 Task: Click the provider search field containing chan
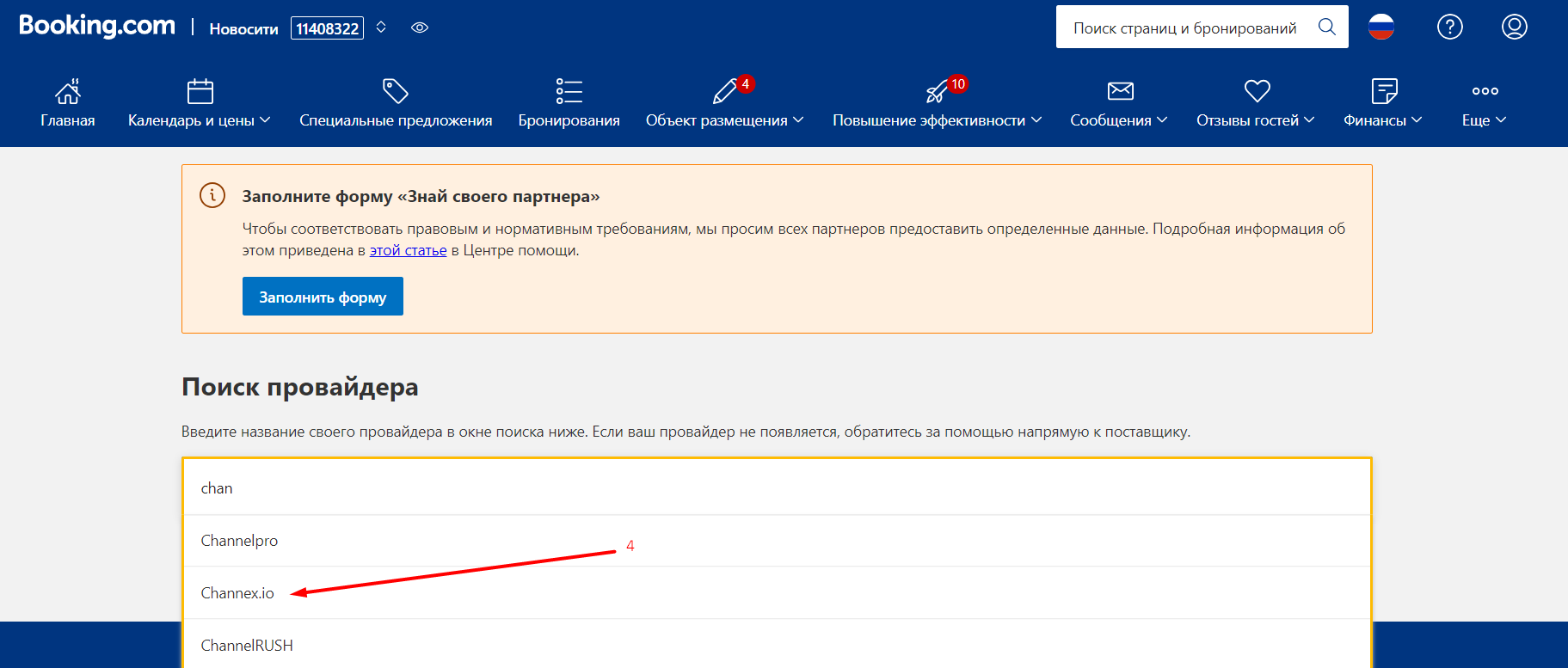coord(777,487)
